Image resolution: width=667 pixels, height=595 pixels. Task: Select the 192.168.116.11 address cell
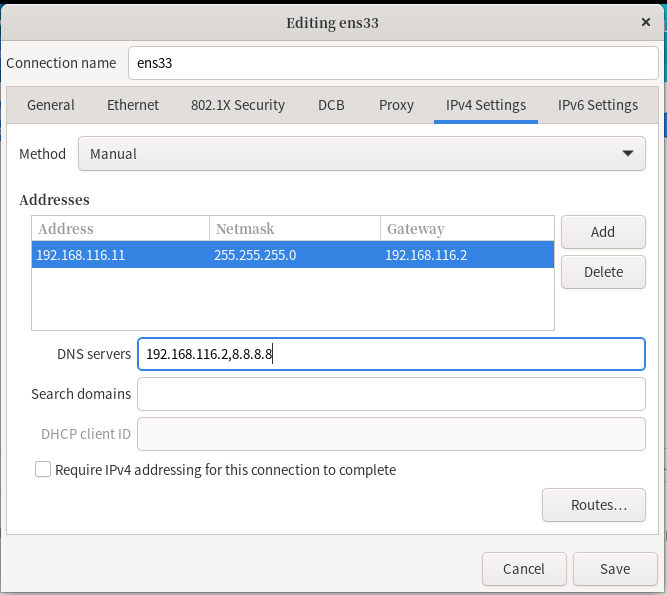tap(81, 255)
